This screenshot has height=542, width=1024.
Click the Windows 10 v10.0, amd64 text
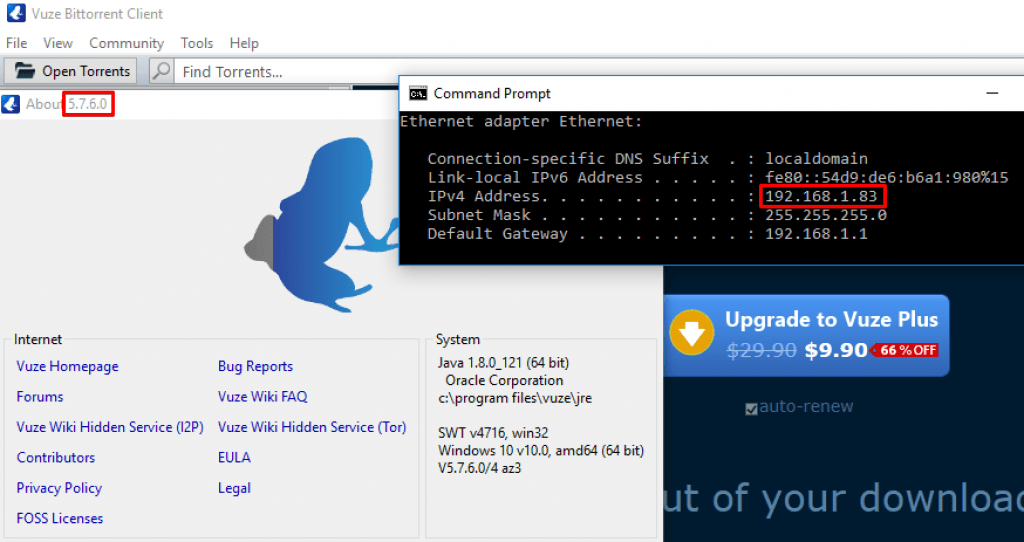coord(541,451)
